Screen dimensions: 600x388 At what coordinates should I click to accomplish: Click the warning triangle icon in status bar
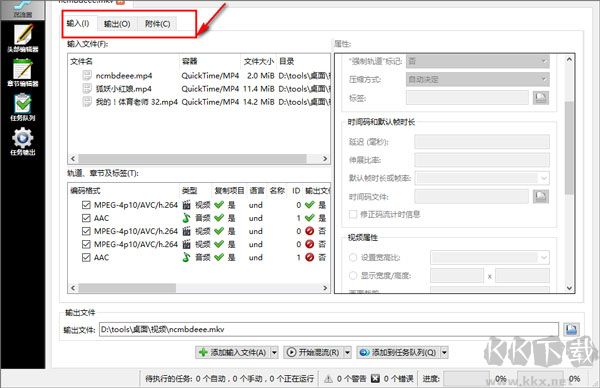point(328,379)
